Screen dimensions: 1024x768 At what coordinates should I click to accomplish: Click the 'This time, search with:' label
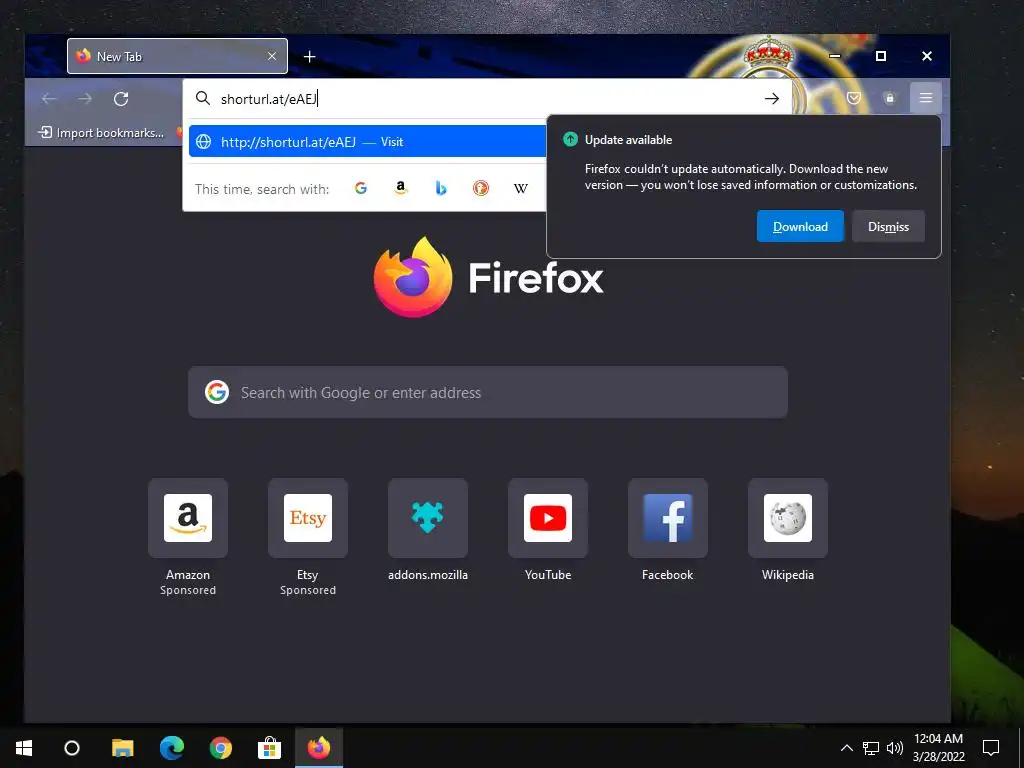(x=262, y=189)
